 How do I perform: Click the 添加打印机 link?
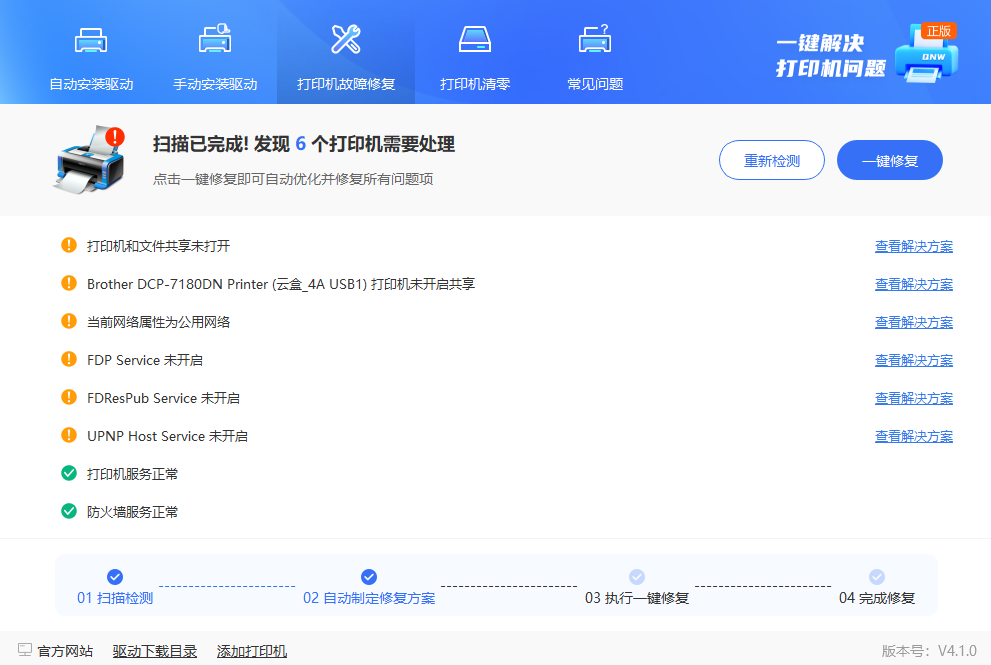[252, 651]
